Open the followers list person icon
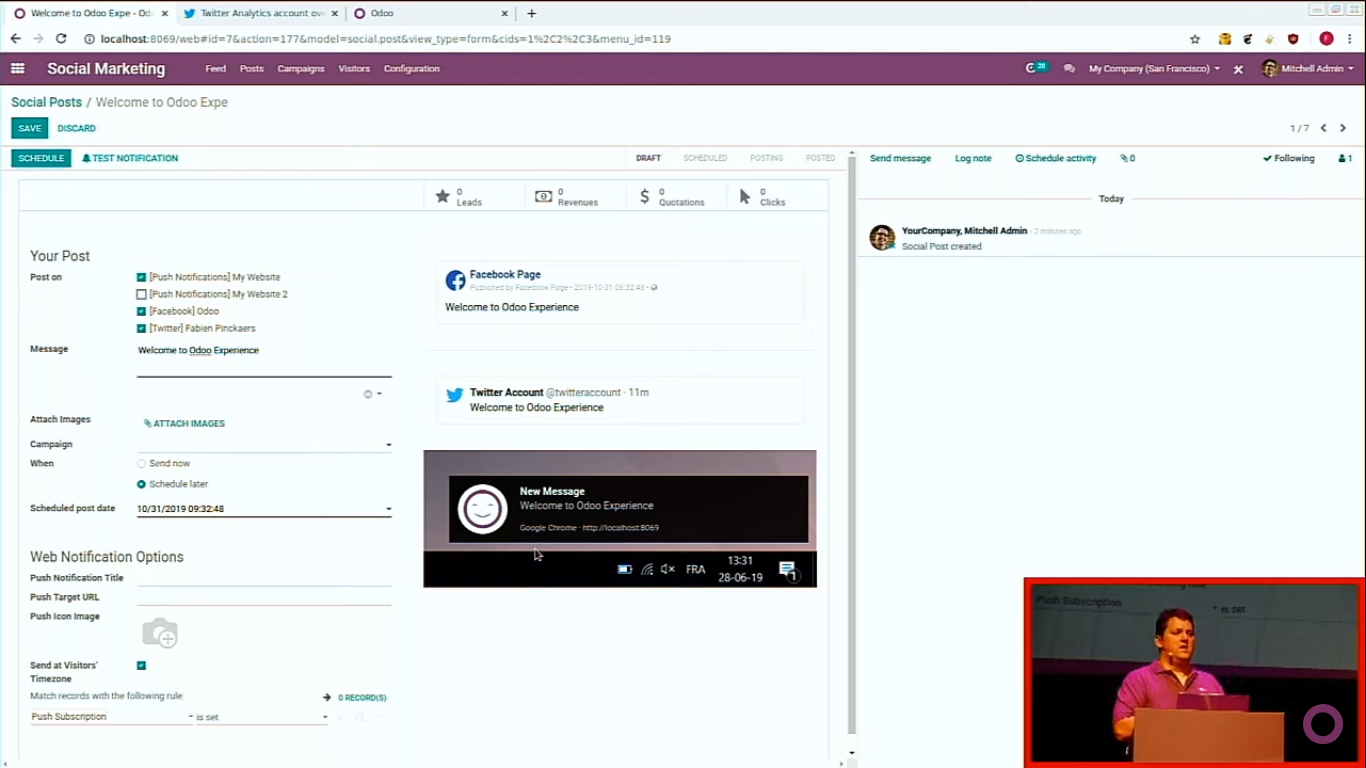The height and width of the screenshot is (768, 1366). (1345, 158)
